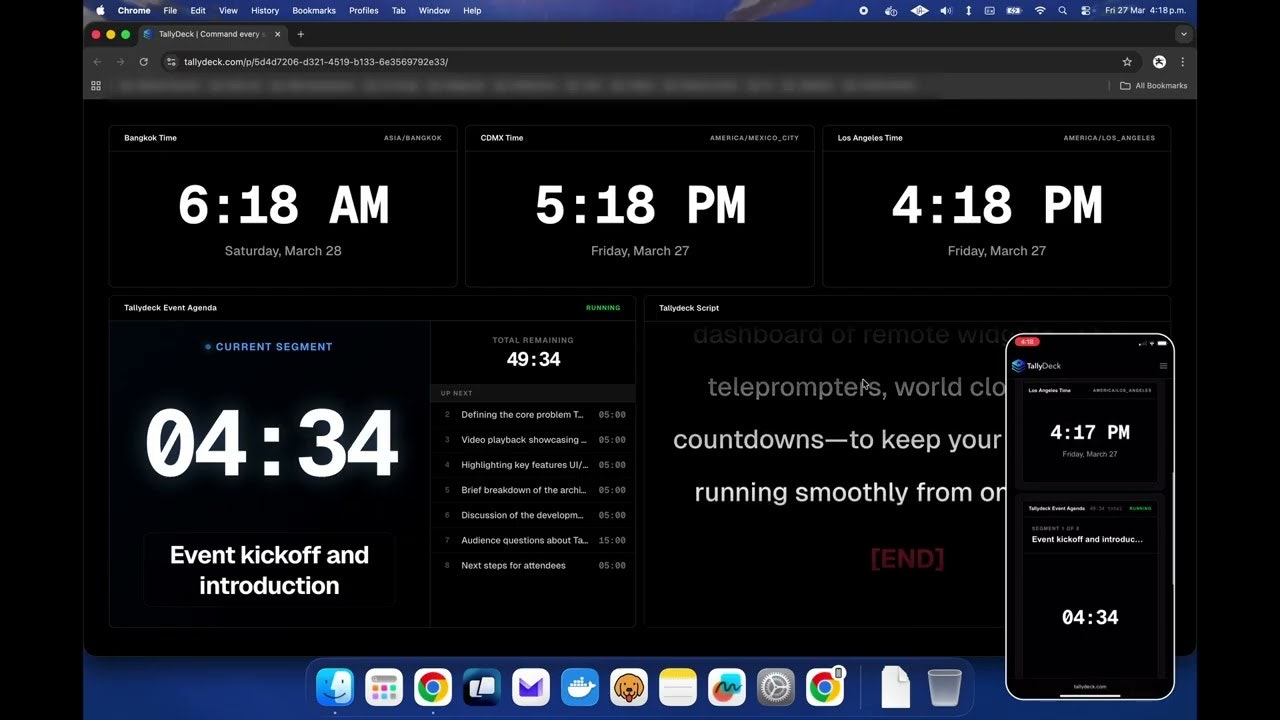Open System Settings from the Dock
The image size is (1280, 720).
pos(776,687)
